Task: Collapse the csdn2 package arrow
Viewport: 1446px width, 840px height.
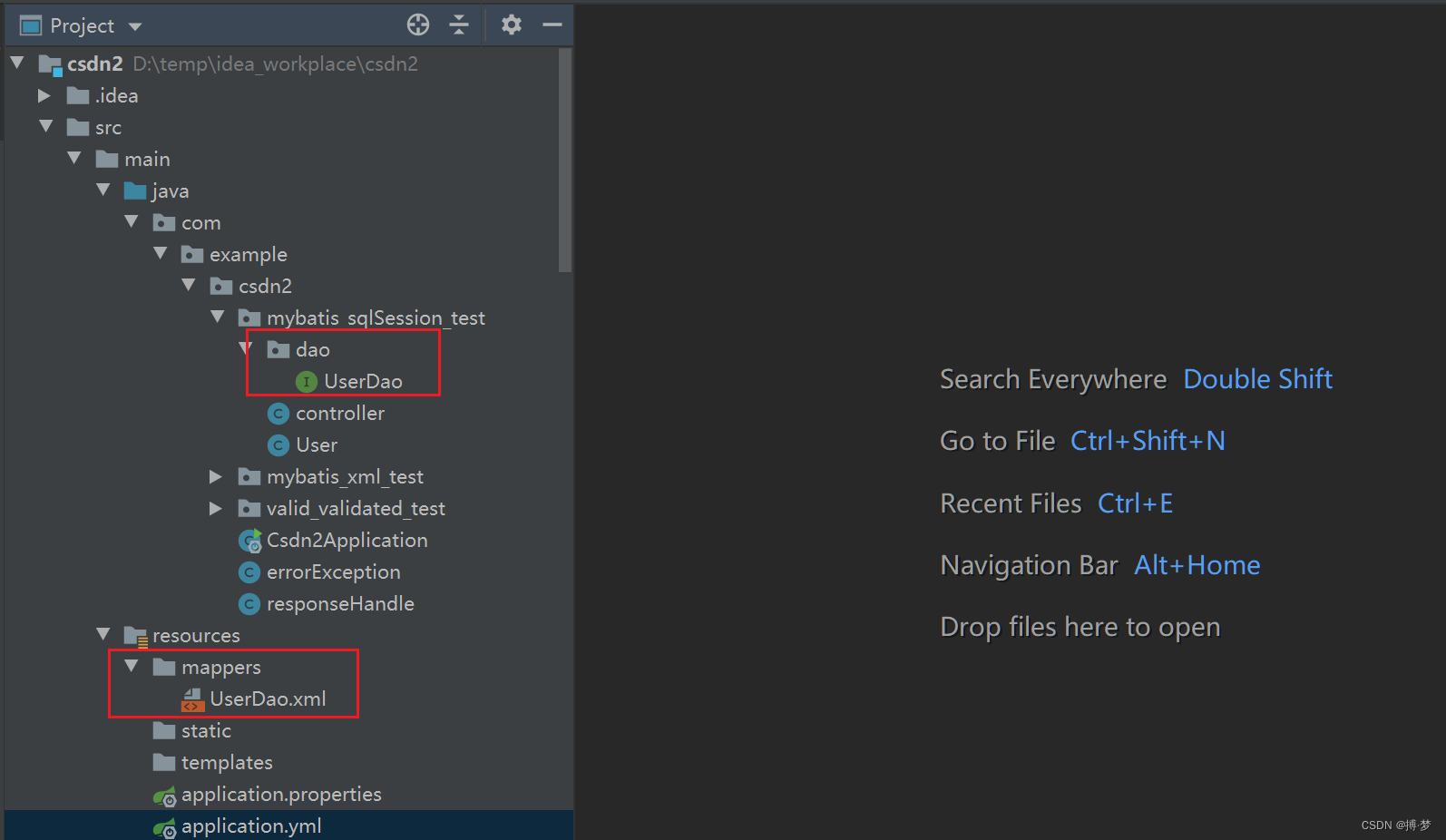Action: (189, 285)
